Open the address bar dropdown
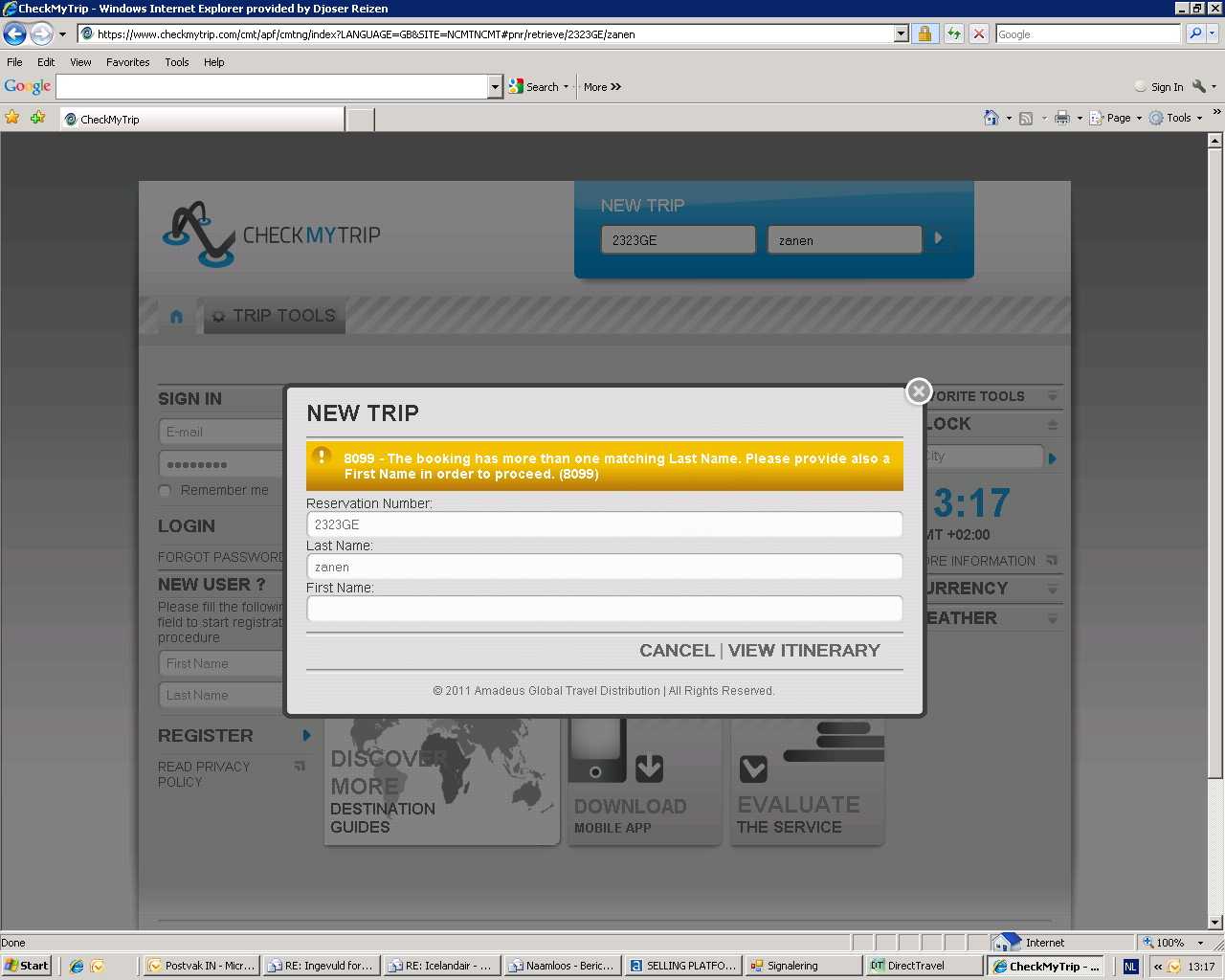This screenshot has width=1225, height=980. pos(901,34)
